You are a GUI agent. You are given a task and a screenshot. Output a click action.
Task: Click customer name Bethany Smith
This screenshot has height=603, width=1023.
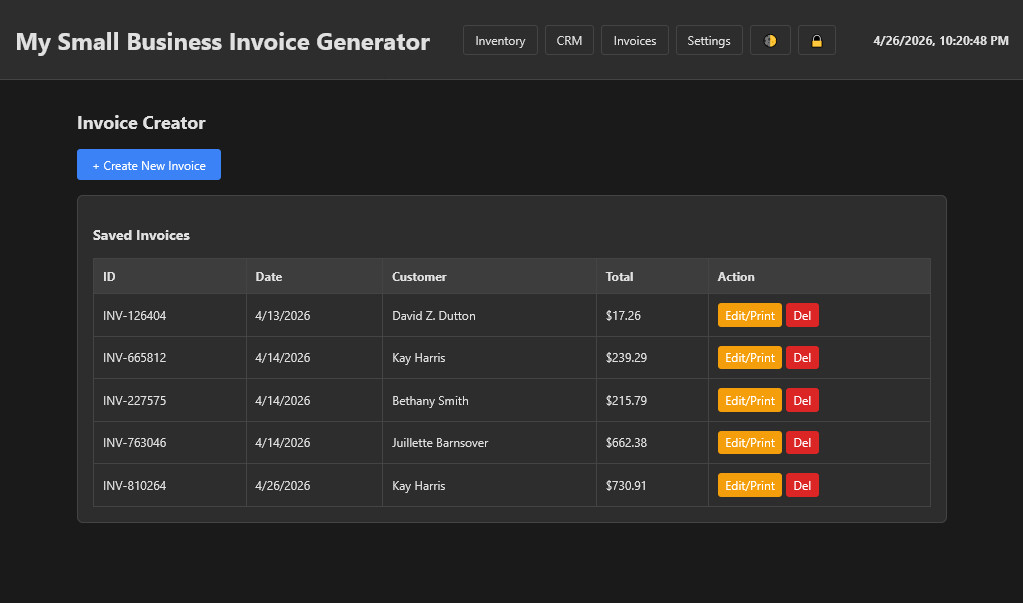[x=430, y=401]
